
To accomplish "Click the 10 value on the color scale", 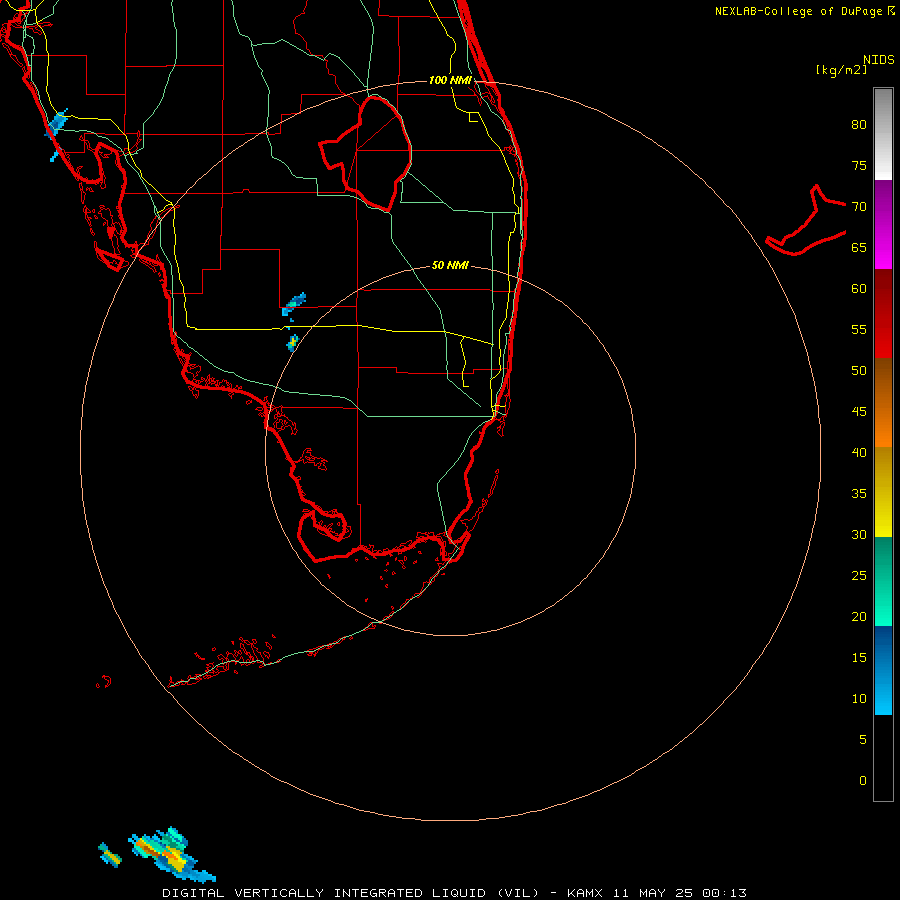I will point(859,699).
